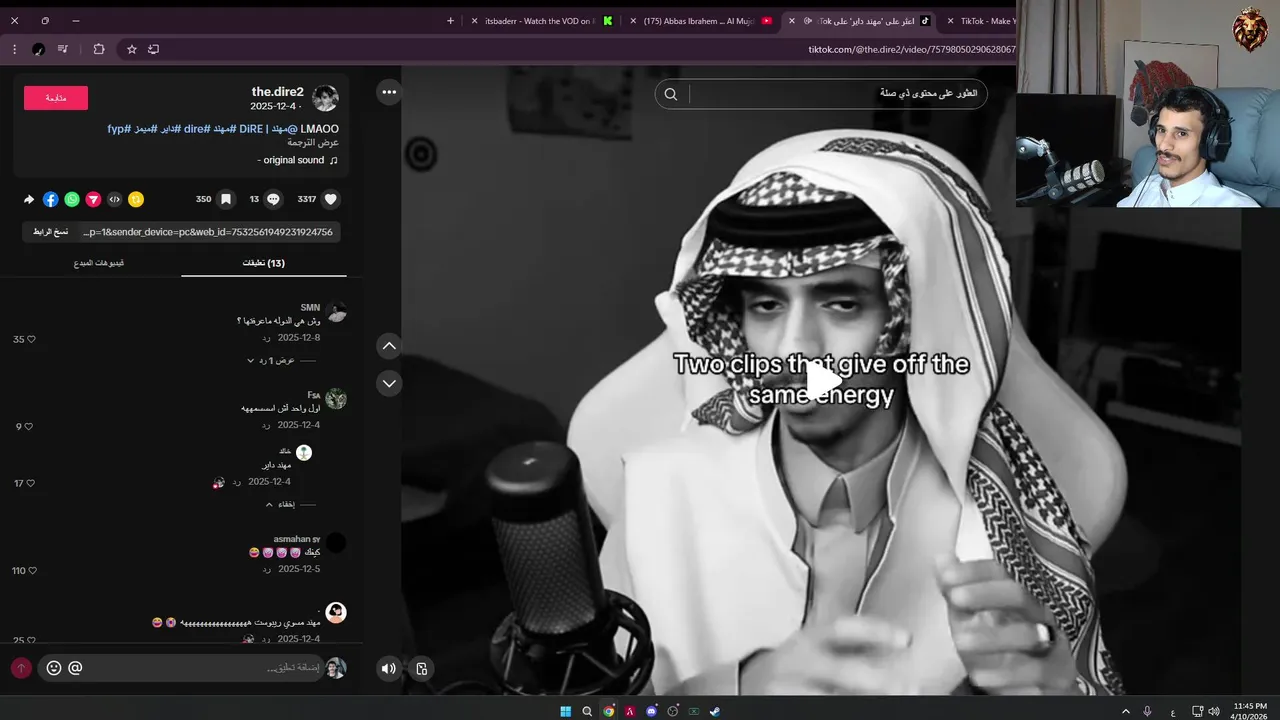Viewport: 1280px width, 720px height.
Task: Open the username the.dire2 link
Action: point(277,92)
